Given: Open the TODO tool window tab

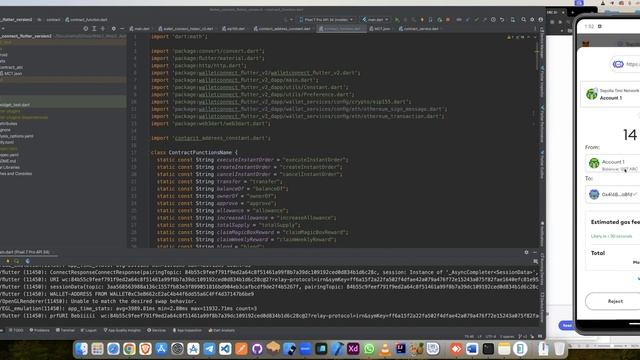Looking at the screenshot, I should click(17, 330).
